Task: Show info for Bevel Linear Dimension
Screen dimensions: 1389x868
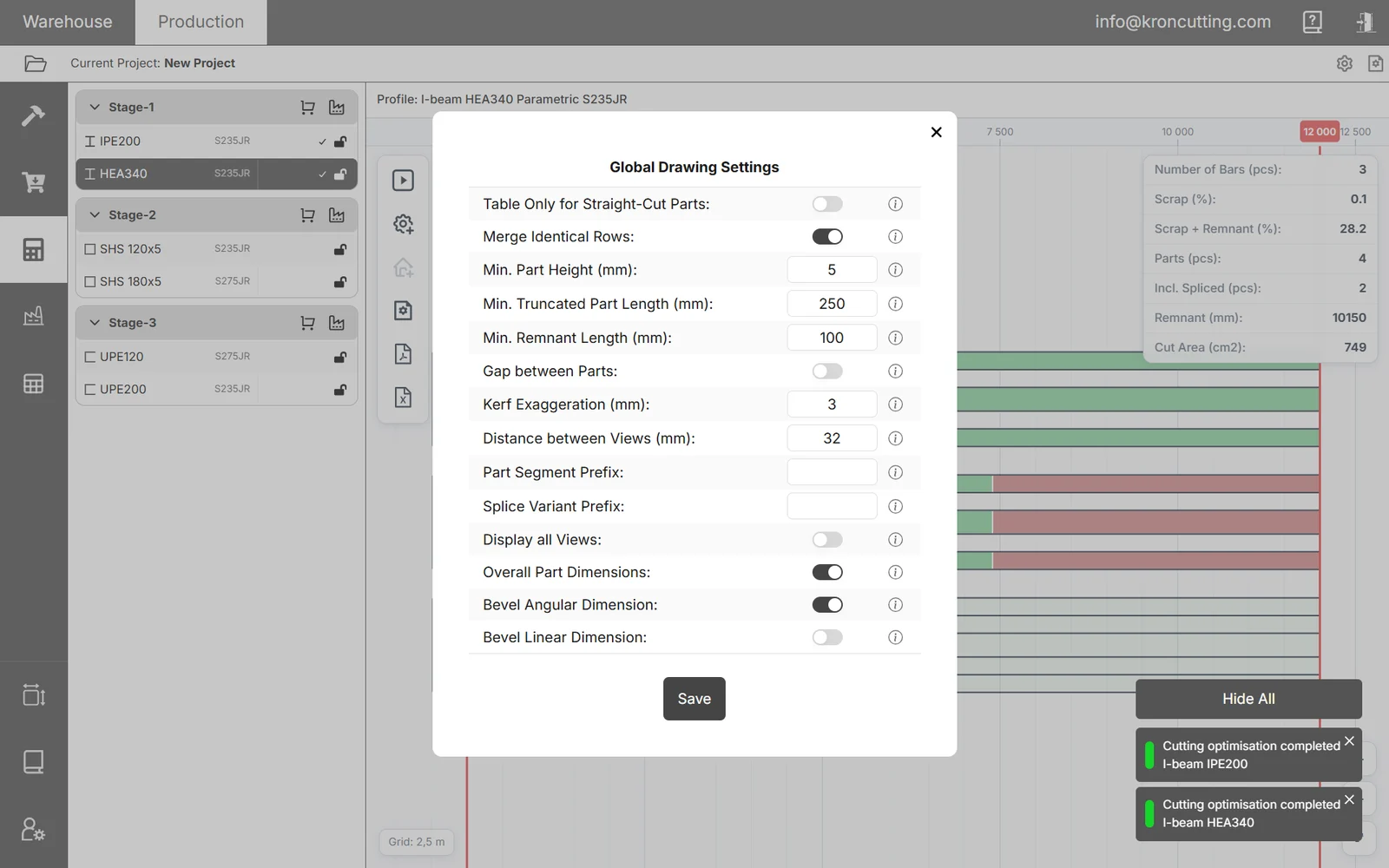Action: click(x=895, y=637)
